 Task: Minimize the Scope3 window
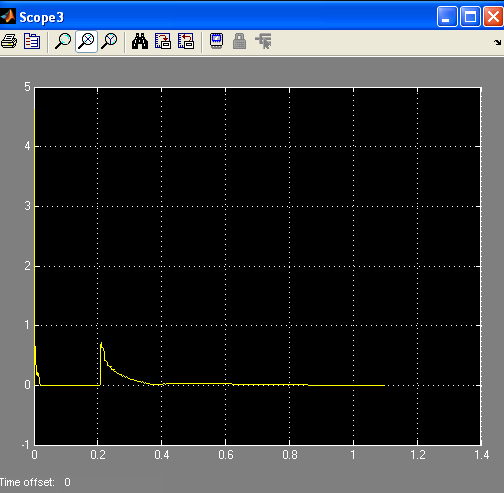[x=447, y=16]
